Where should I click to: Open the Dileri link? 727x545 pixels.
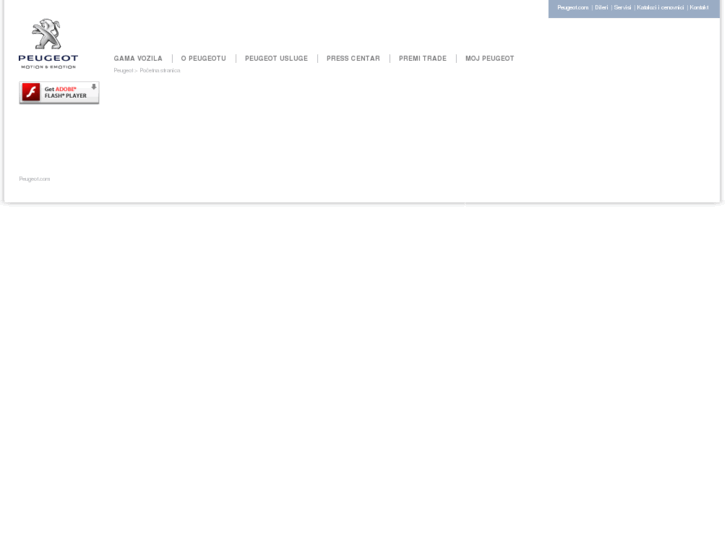601,7
